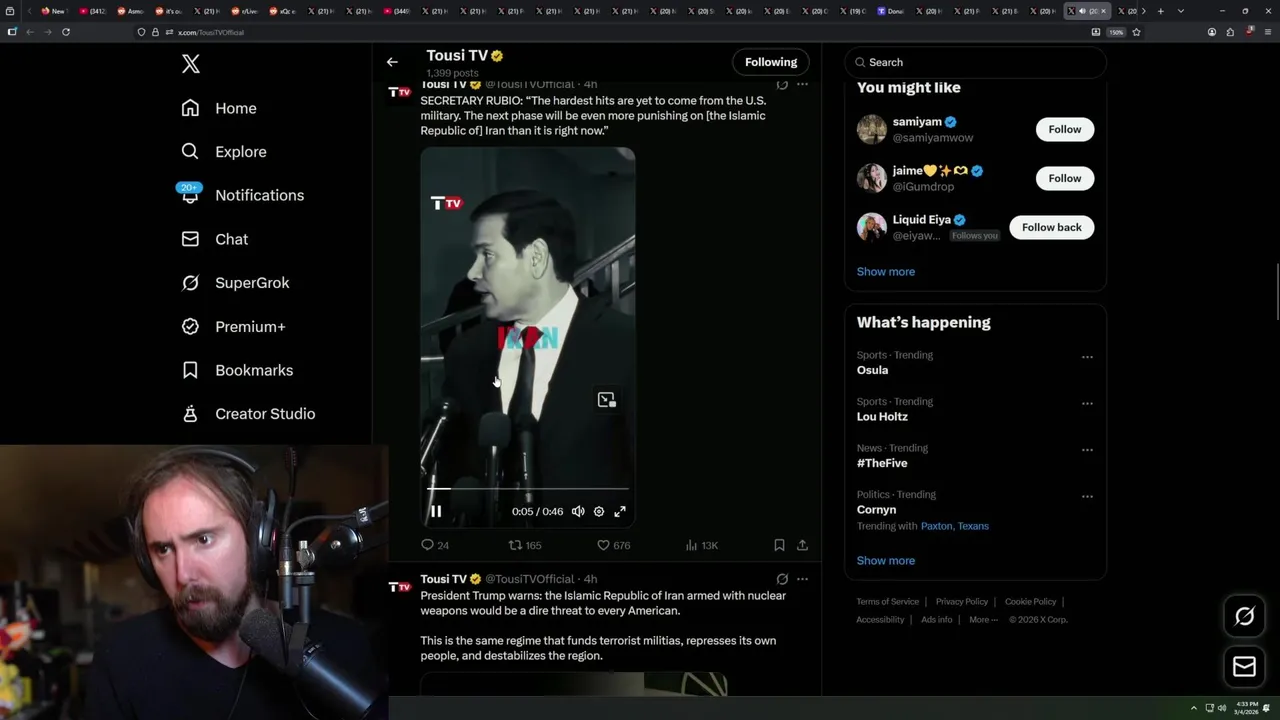Repost the Rubio post
This screenshot has height=720, width=1280.
(x=525, y=545)
